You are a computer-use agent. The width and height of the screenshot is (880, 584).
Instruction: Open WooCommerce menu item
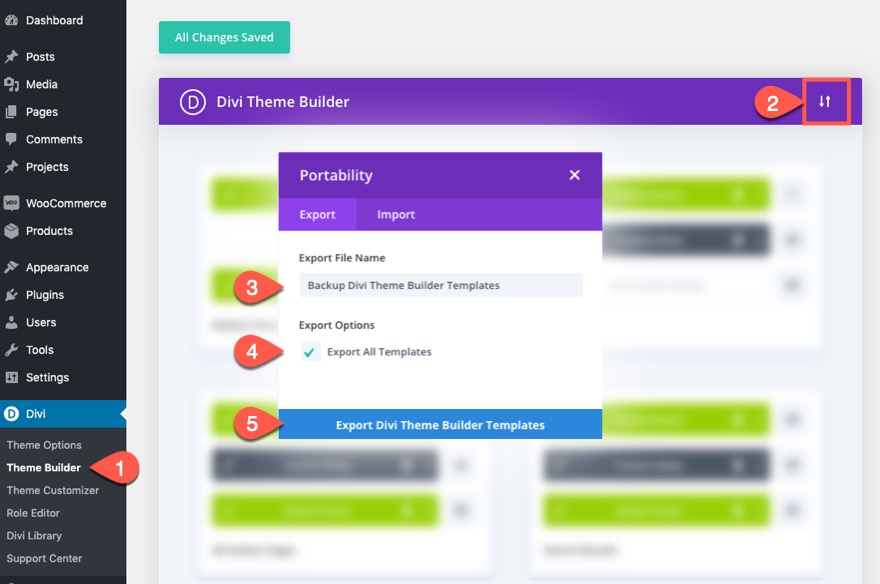pos(66,203)
